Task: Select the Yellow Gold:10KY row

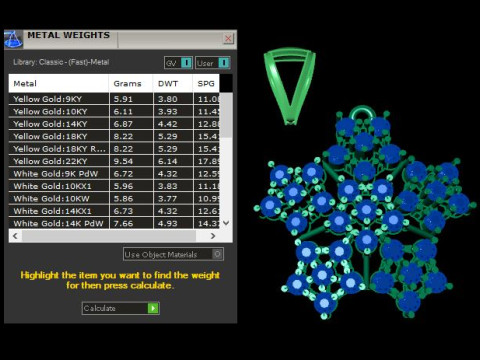Action: coord(114,111)
